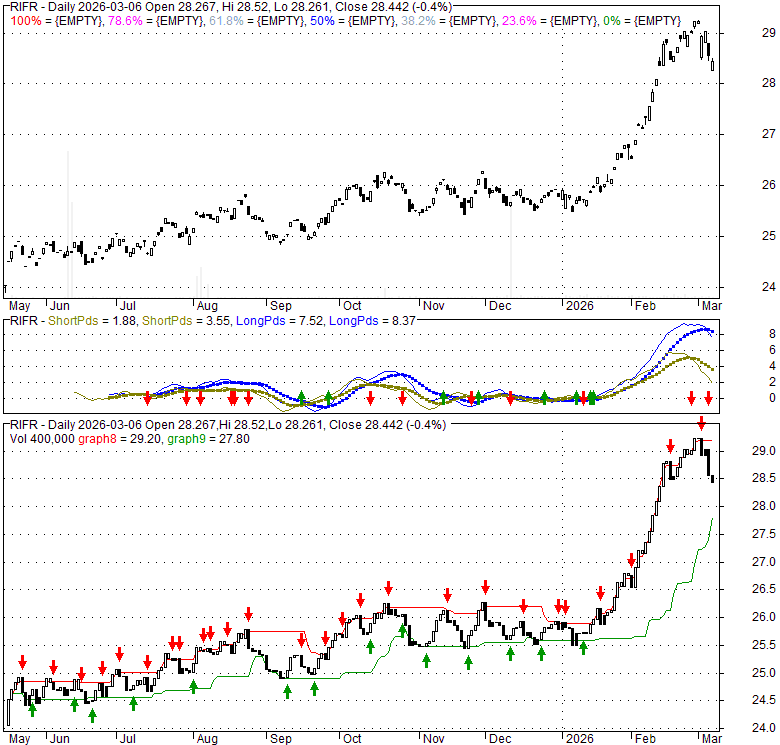Click the '29' price label on top chart axis
The height and width of the screenshot is (745, 780).
click(769, 33)
